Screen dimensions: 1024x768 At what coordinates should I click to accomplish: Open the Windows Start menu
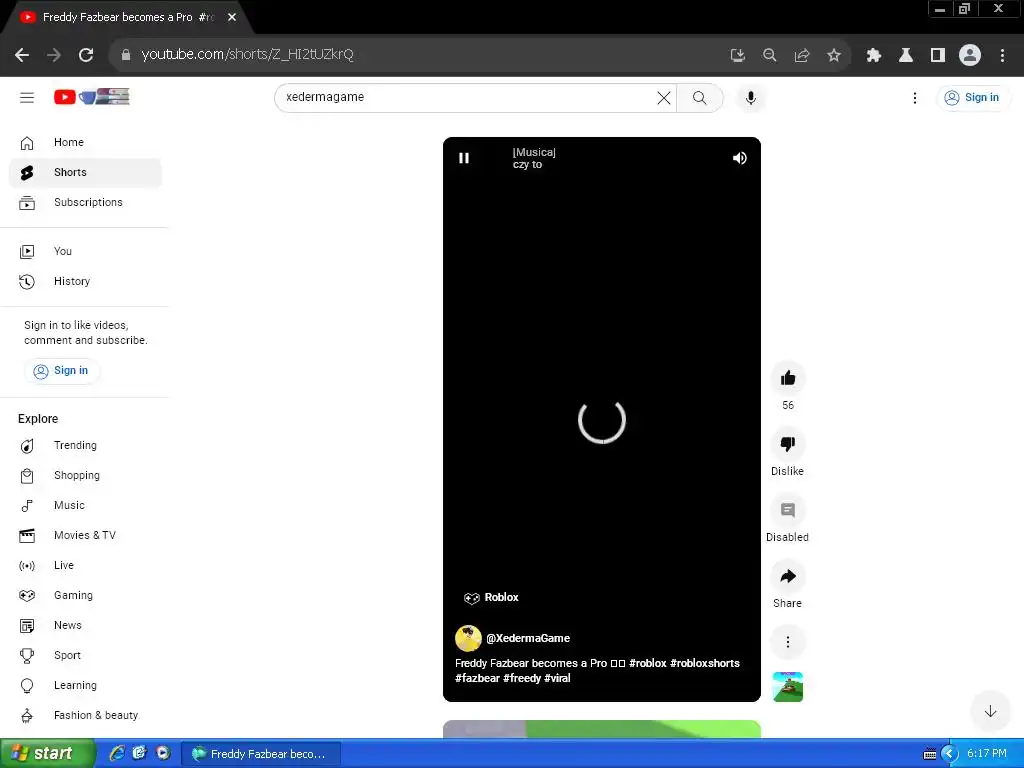coord(47,754)
